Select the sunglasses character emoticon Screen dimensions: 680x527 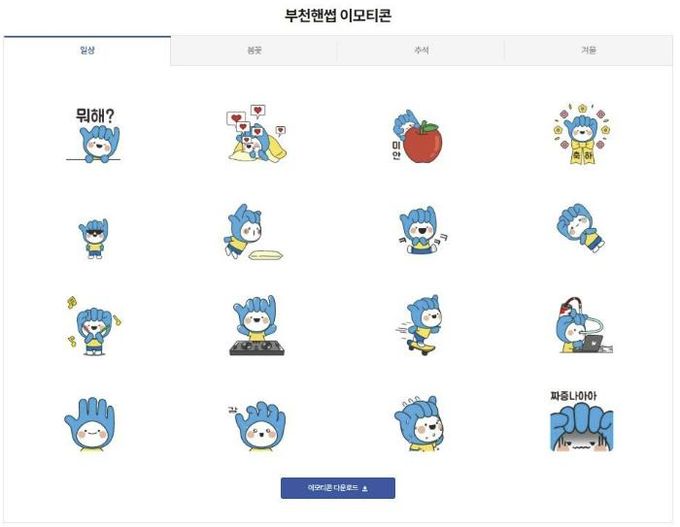[x=94, y=239]
